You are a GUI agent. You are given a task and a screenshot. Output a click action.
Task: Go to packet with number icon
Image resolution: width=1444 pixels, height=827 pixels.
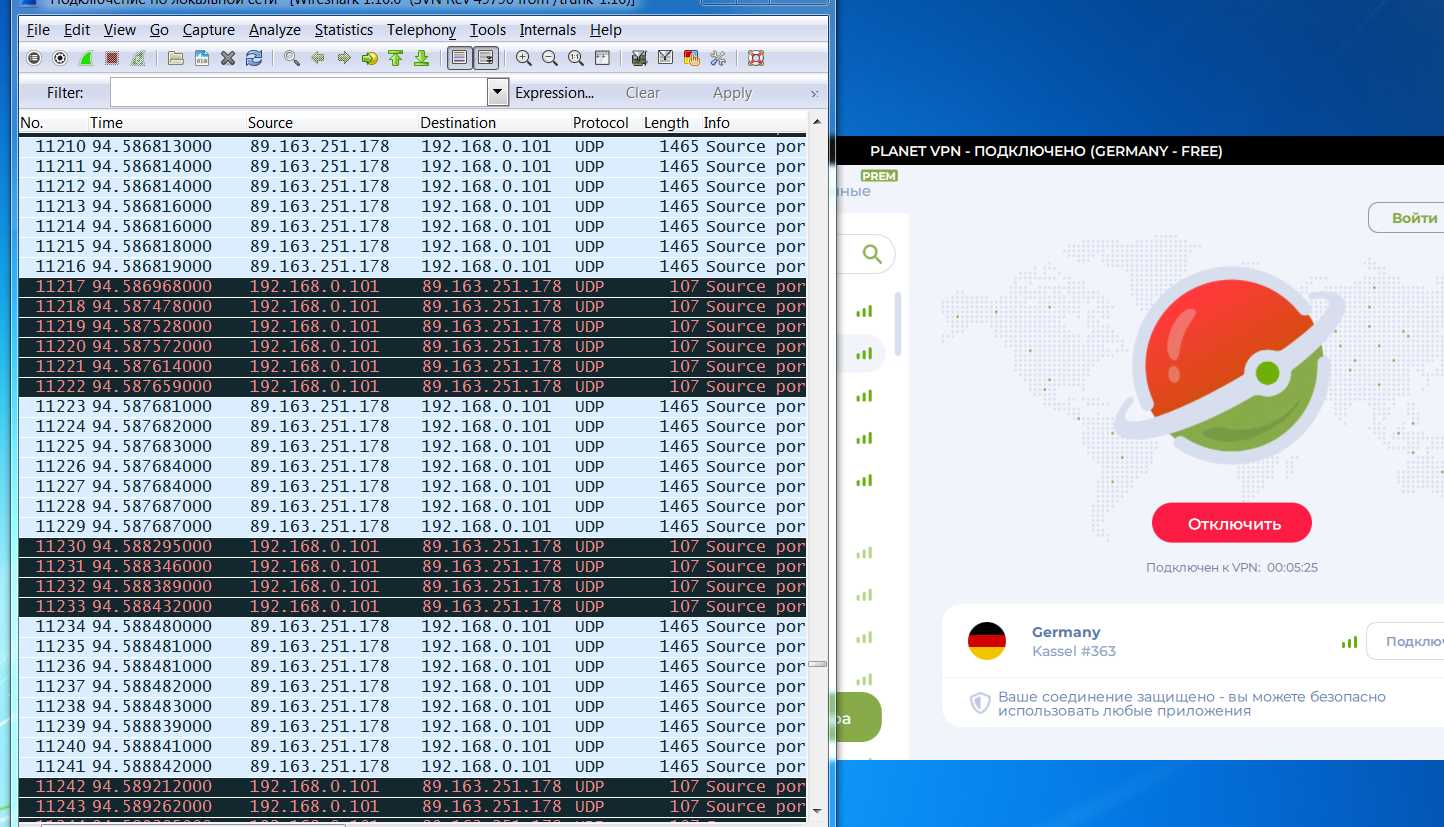370,58
